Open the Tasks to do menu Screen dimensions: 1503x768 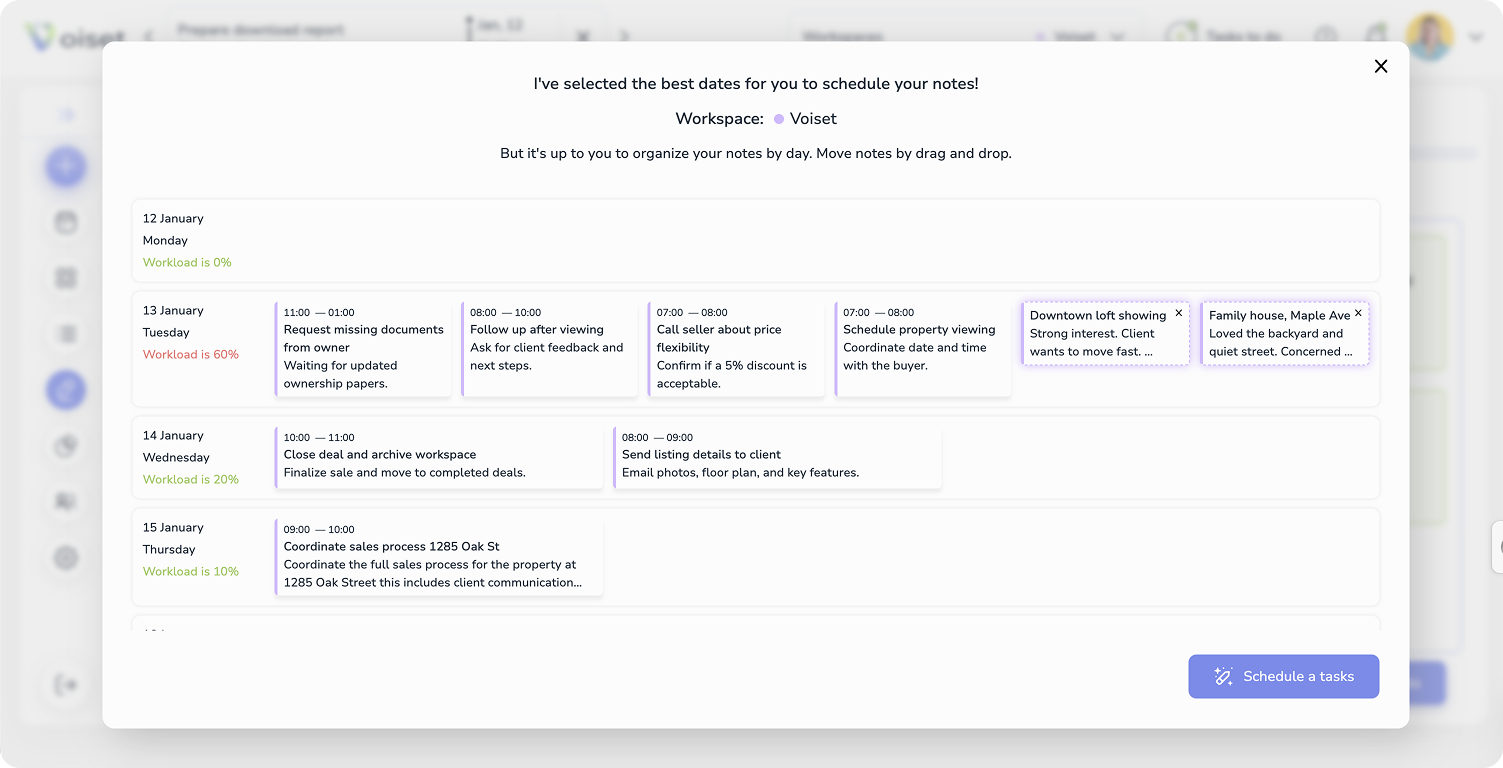(1240, 36)
